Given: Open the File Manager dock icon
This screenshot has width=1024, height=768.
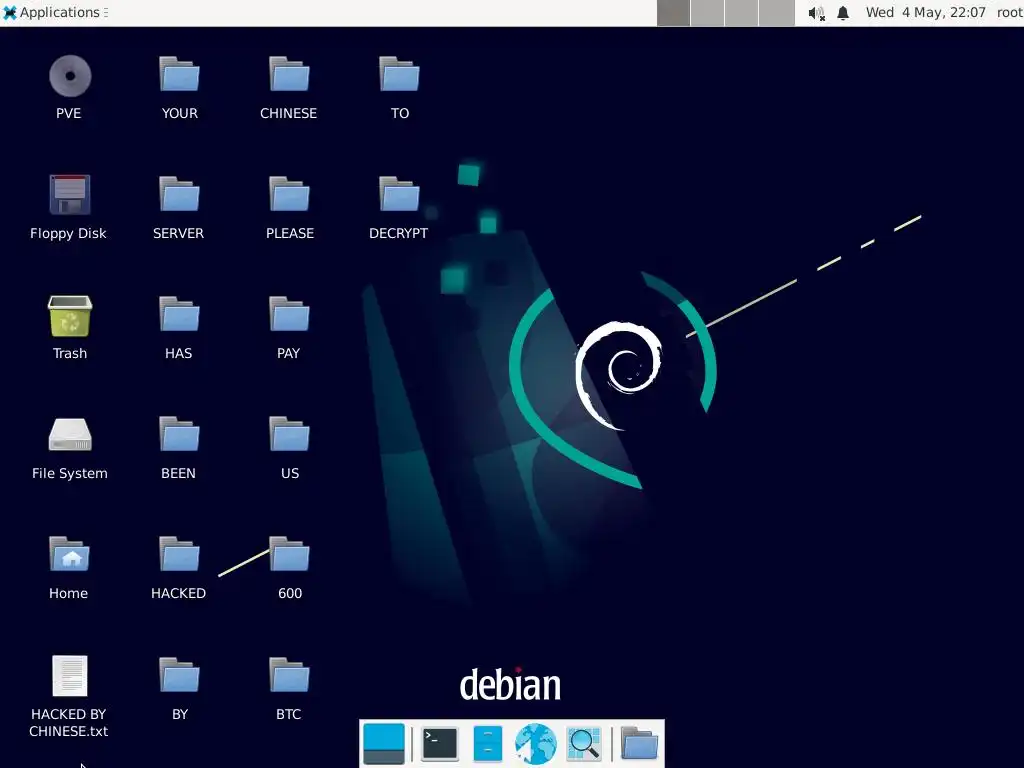Looking at the screenshot, I should (x=487, y=744).
